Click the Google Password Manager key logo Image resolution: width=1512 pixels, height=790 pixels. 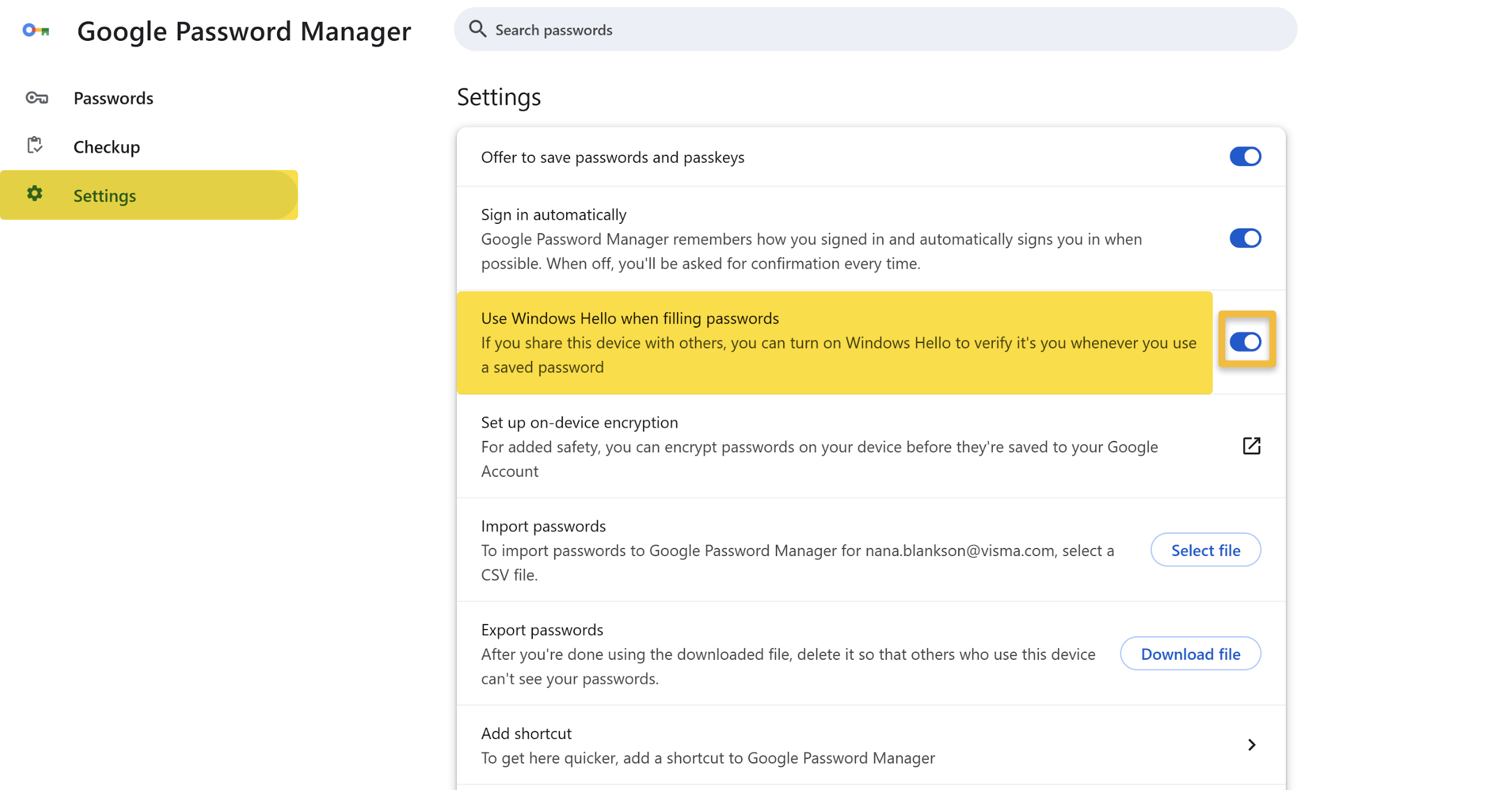[x=35, y=31]
